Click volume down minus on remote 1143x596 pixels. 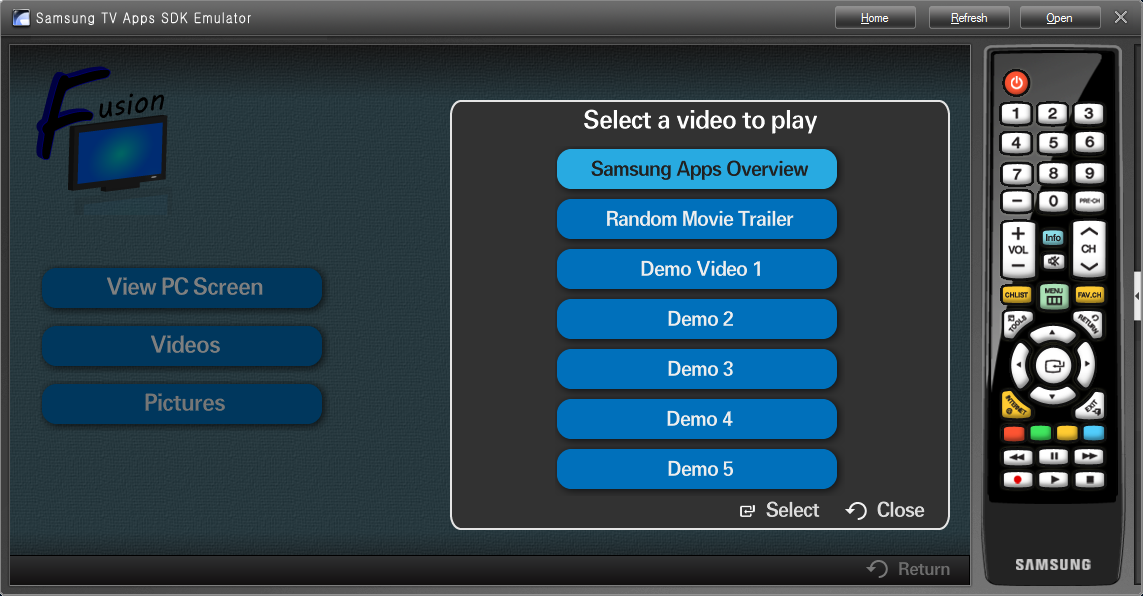[x=1018, y=266]
